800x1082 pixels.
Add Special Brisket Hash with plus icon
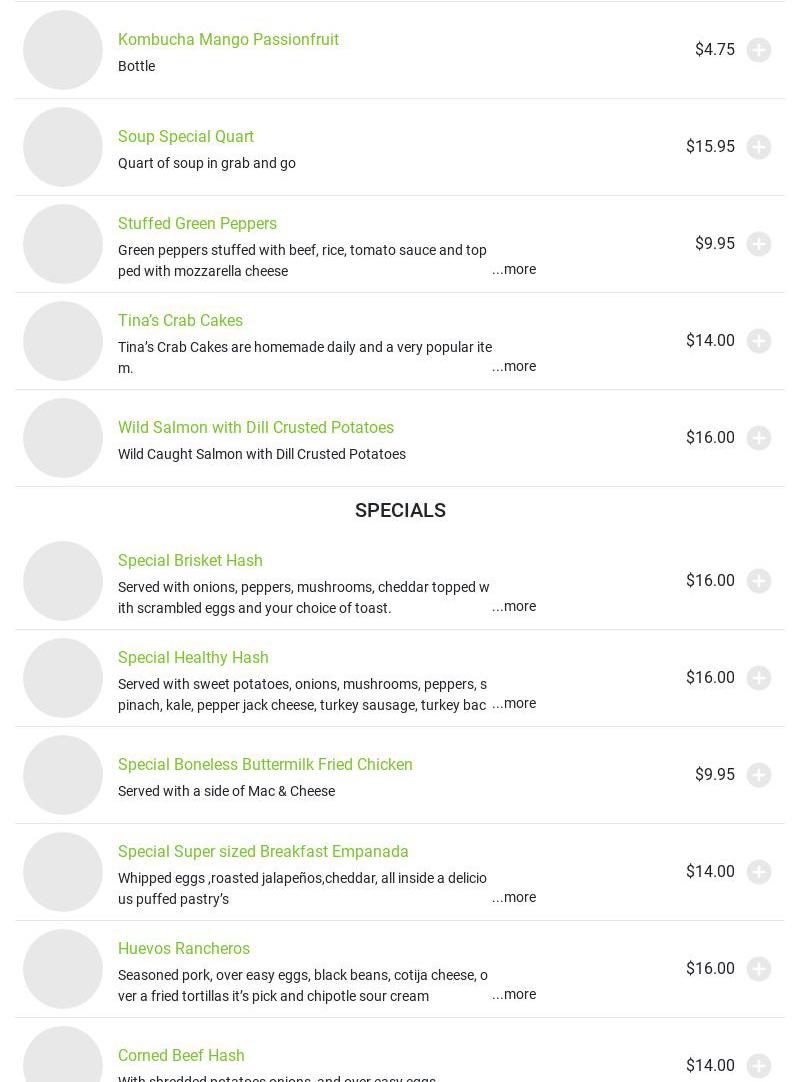(759, 581)
